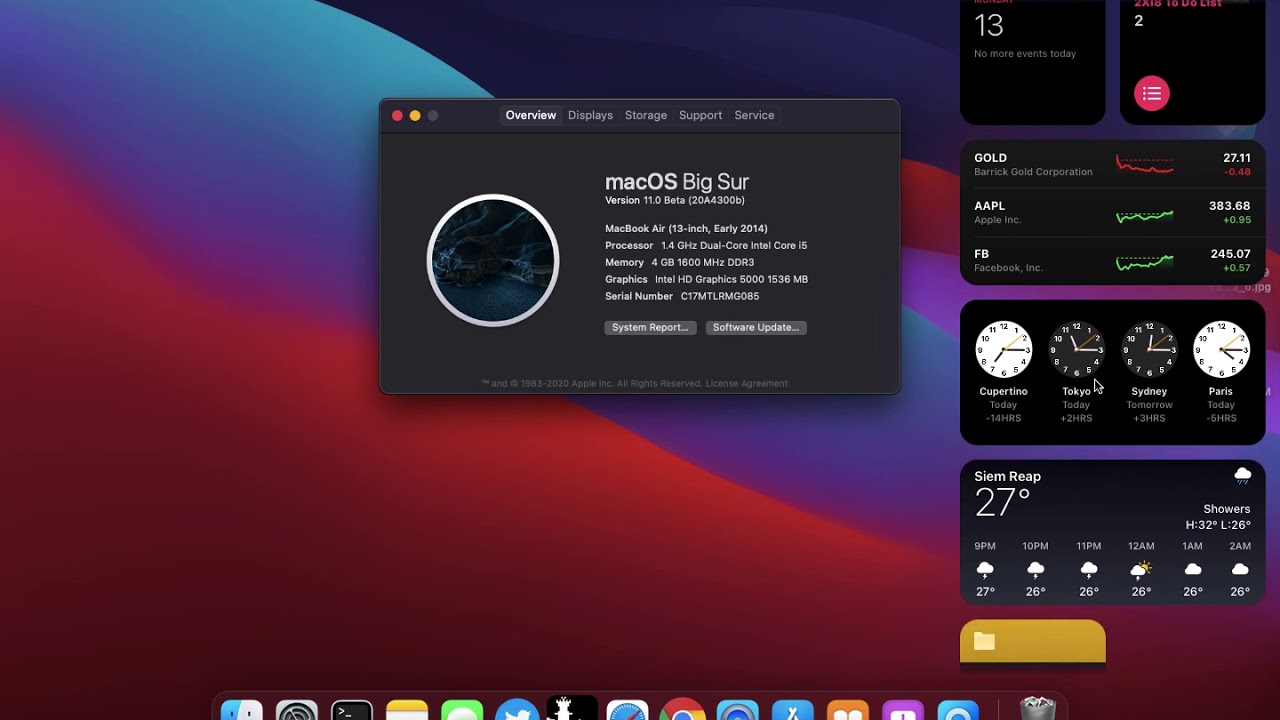Select the Overview tab
The height and width of the screenshot is (720, 1280).
pos(531,115)
